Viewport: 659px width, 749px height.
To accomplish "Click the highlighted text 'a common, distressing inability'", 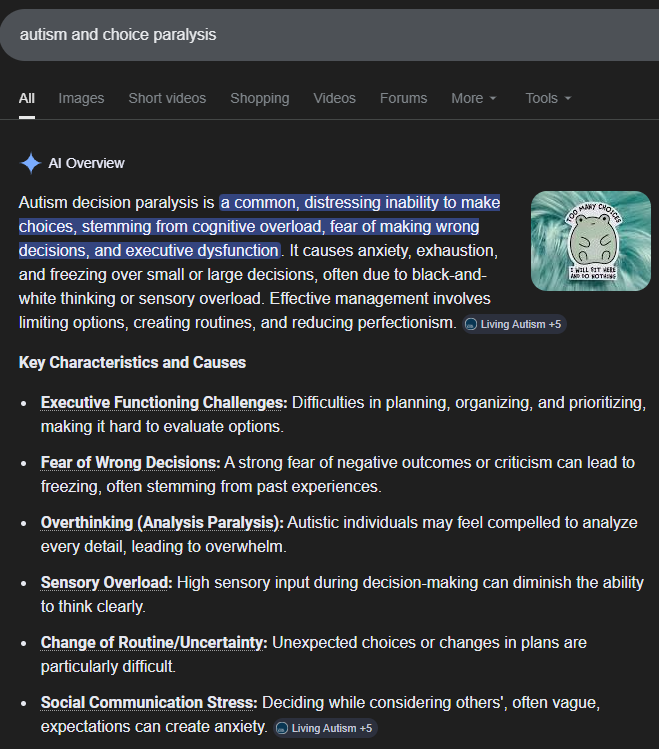I will click(x=329, y=203).
